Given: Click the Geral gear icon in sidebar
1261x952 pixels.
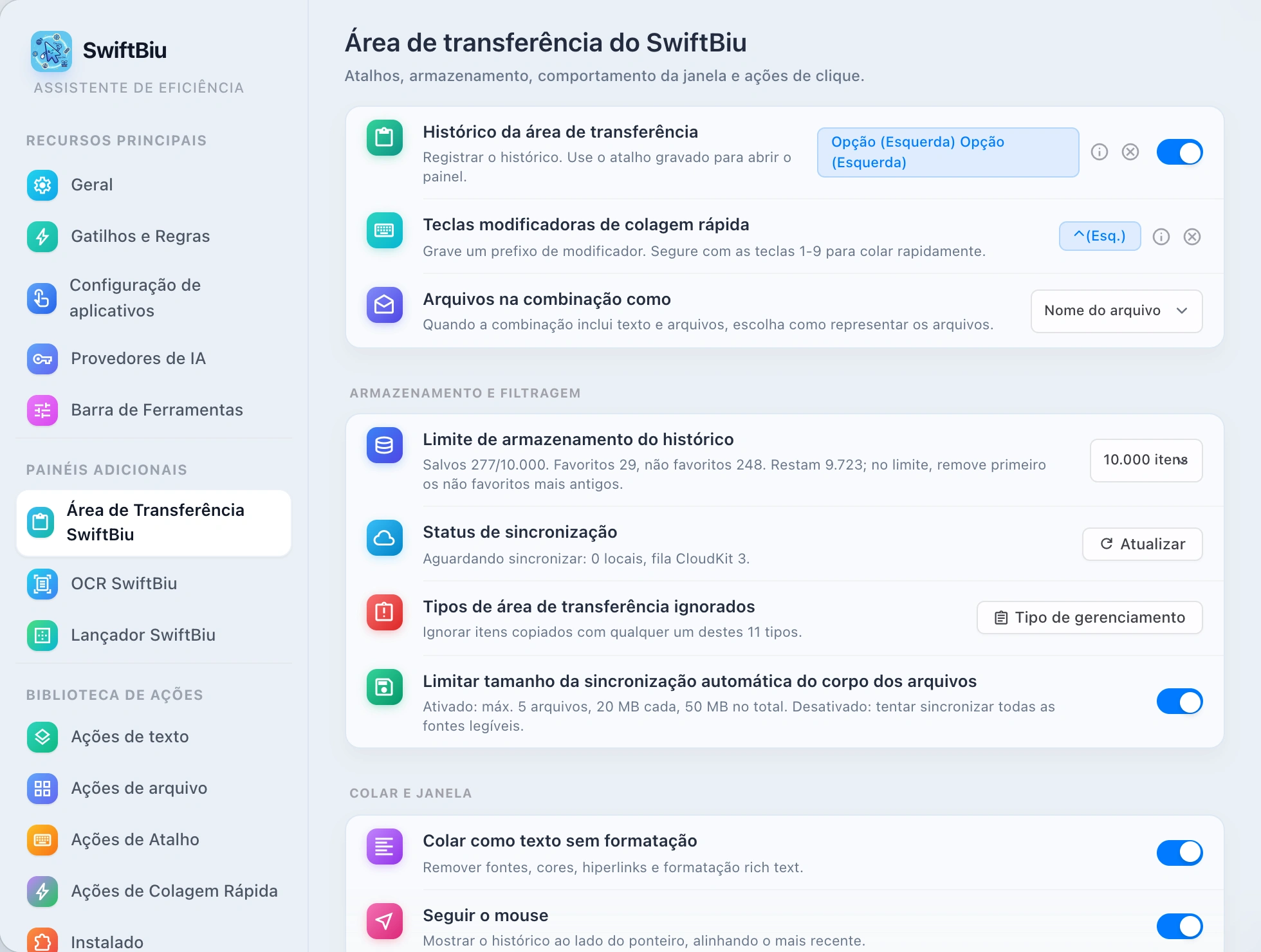Looking at the screenshot, I should click(42, 185).
